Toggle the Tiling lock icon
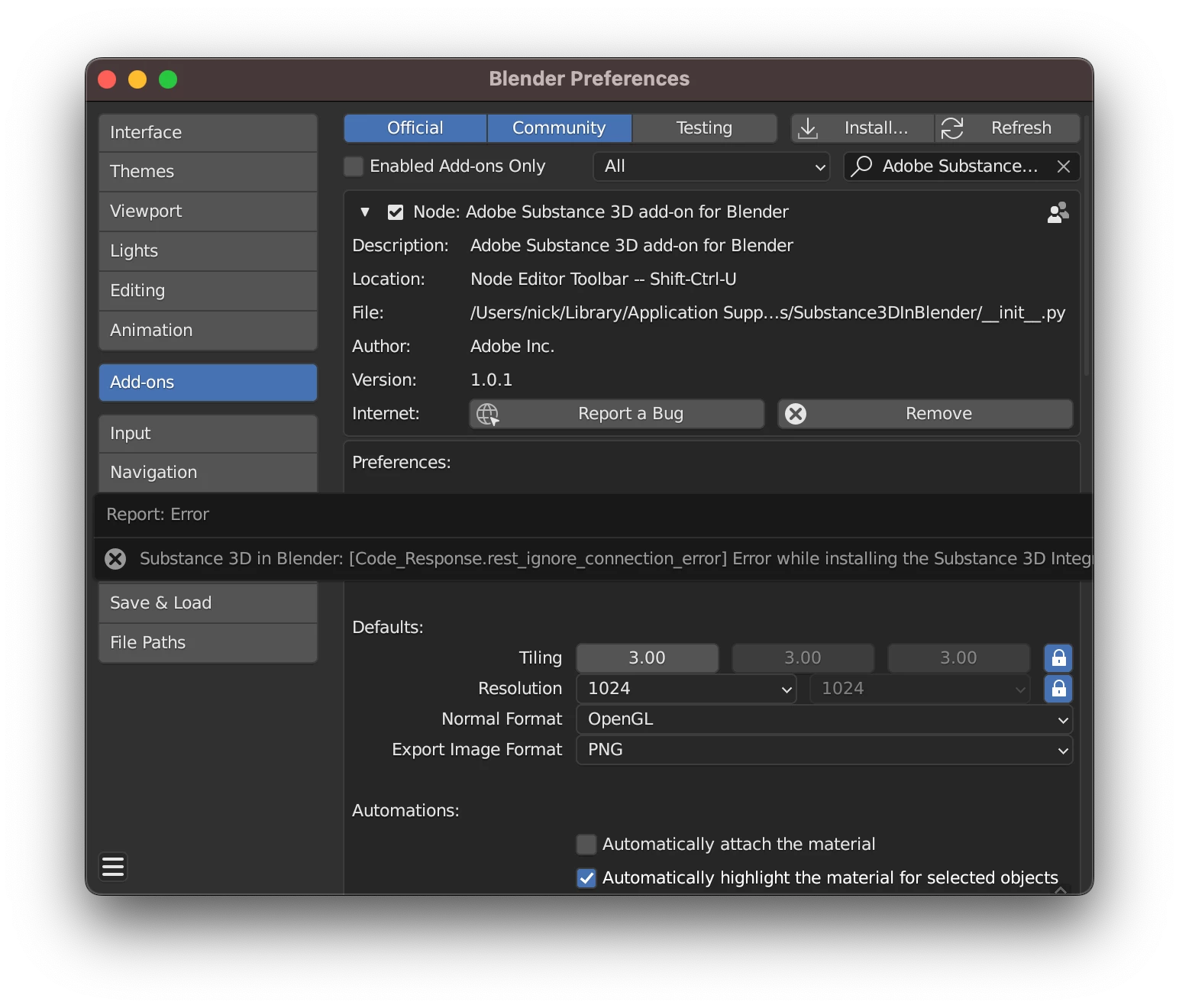1179x1008 pixels. pos(1058,658)
